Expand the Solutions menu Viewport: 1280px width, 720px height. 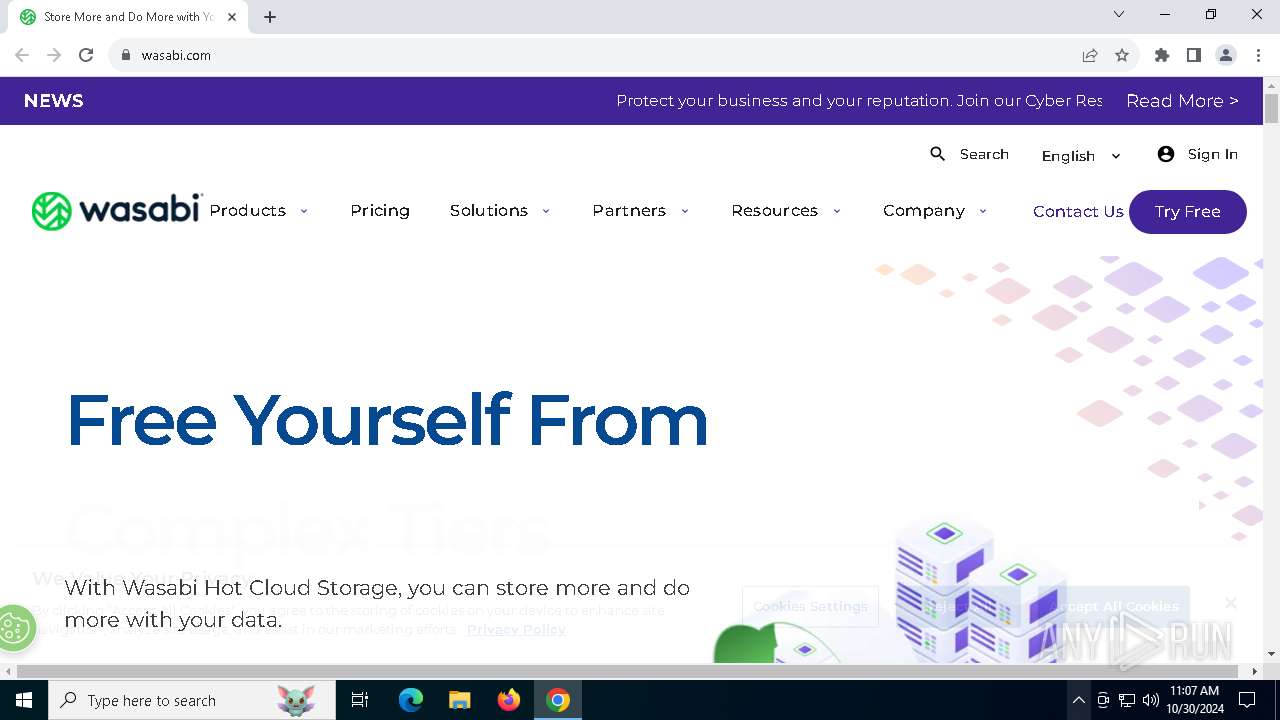point(500,211)
